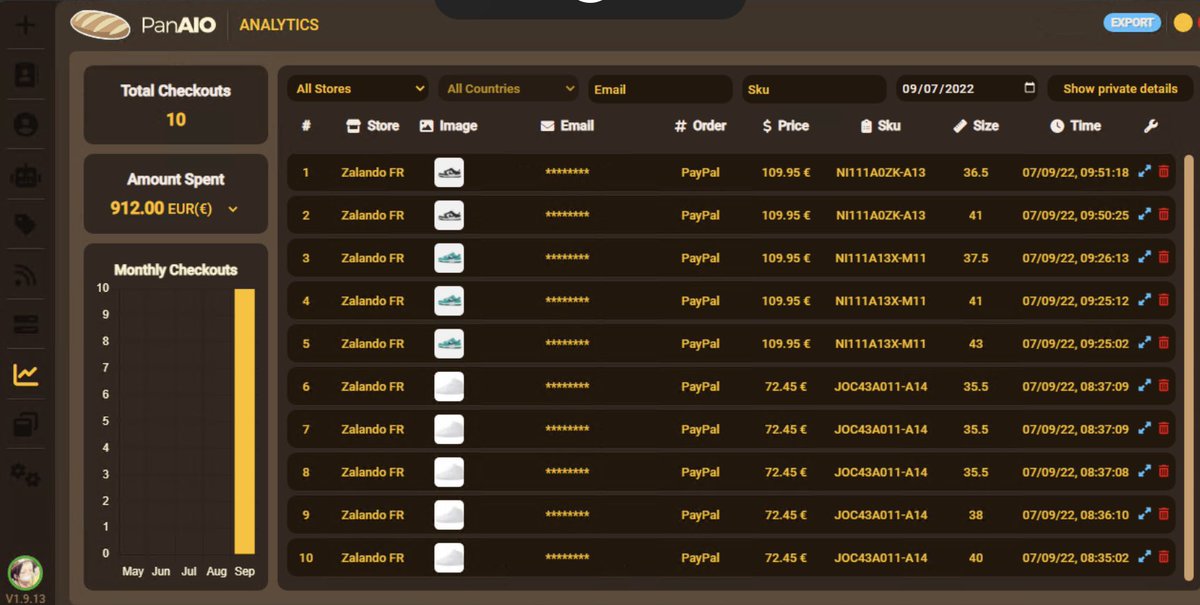
Task: Click size 37.5 in row 3
Action: pos(976,258)
